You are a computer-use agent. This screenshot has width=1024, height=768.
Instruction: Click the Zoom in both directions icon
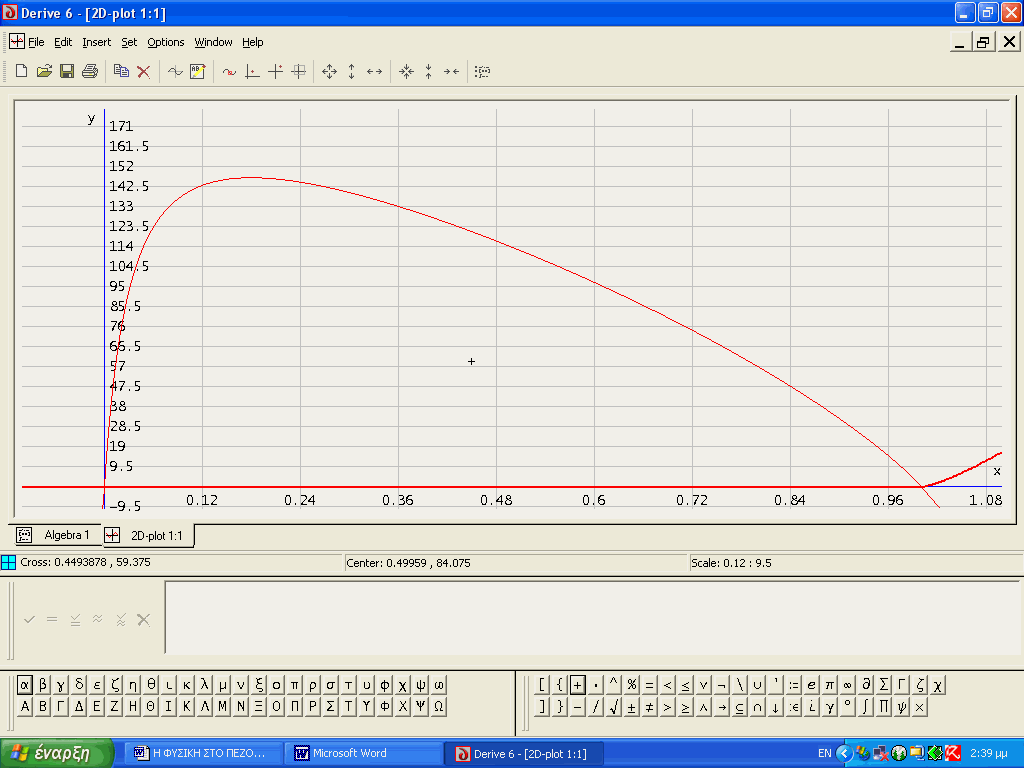406,71
